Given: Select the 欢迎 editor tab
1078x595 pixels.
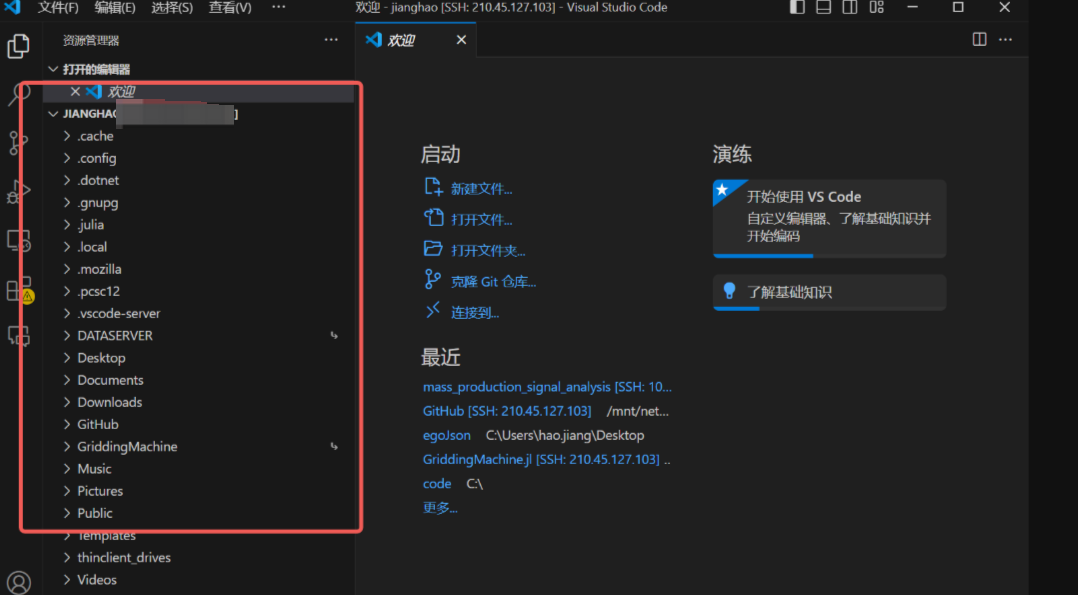Looking at the screenshot, I should [416, 40].
